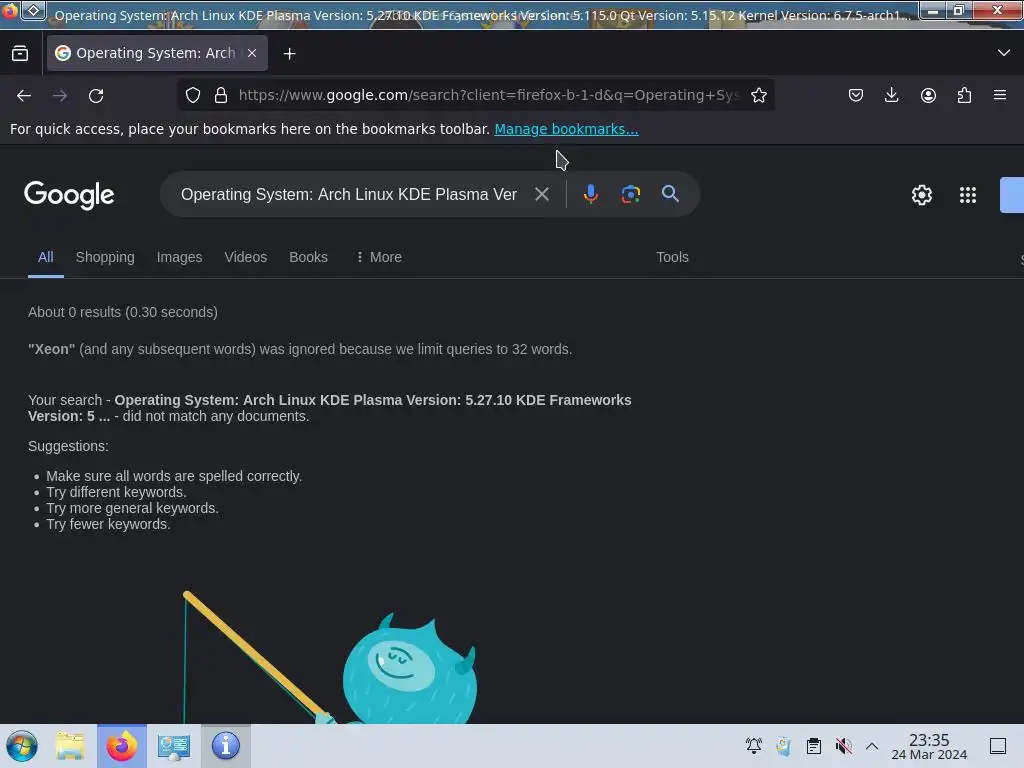Open search Tools options
The image size is (1024, 768).
(x=672, y=257)
